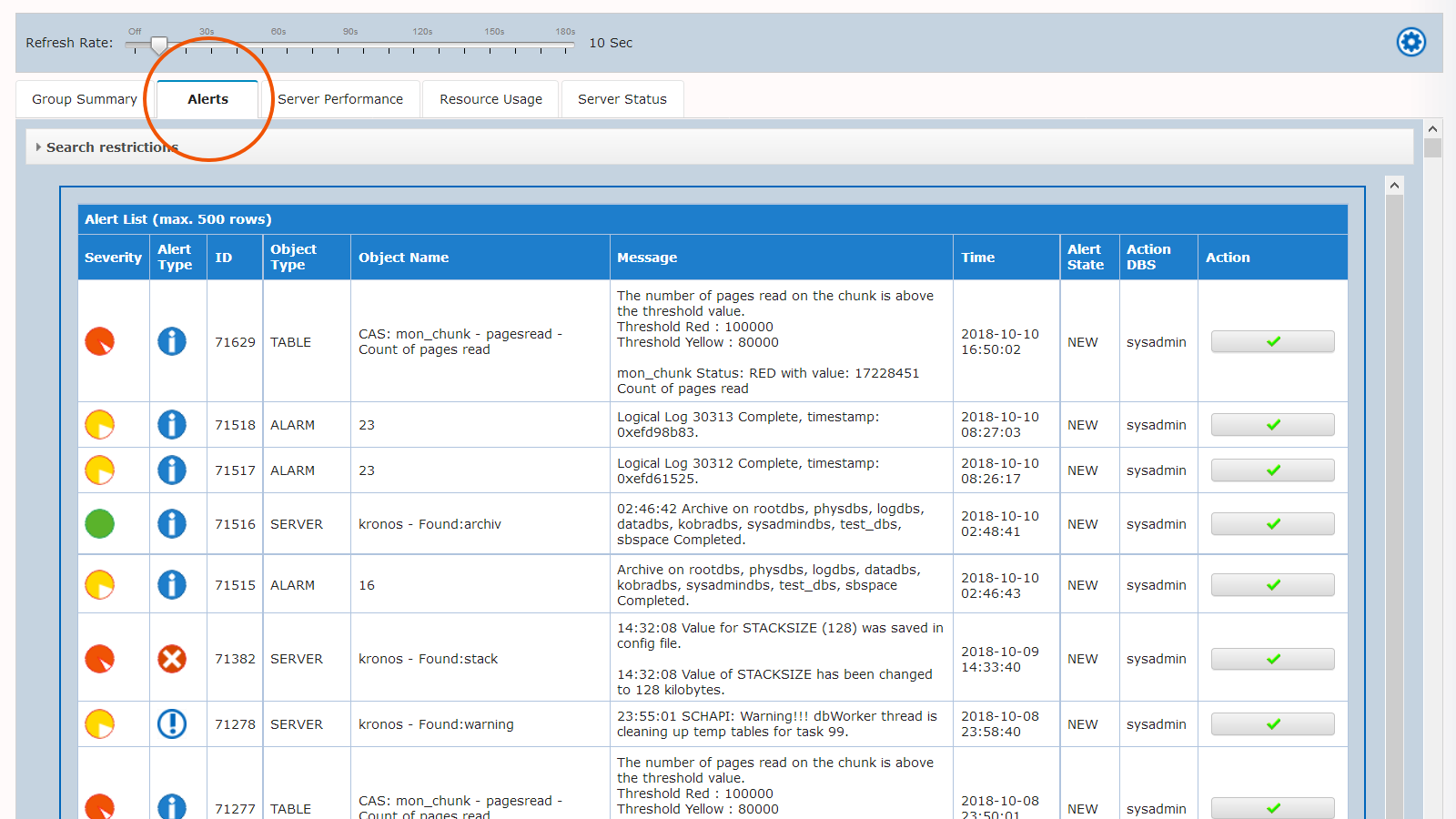The image size is (1456, 819).
Task: Click error X alert type icon for 71382
Action: 172,658
